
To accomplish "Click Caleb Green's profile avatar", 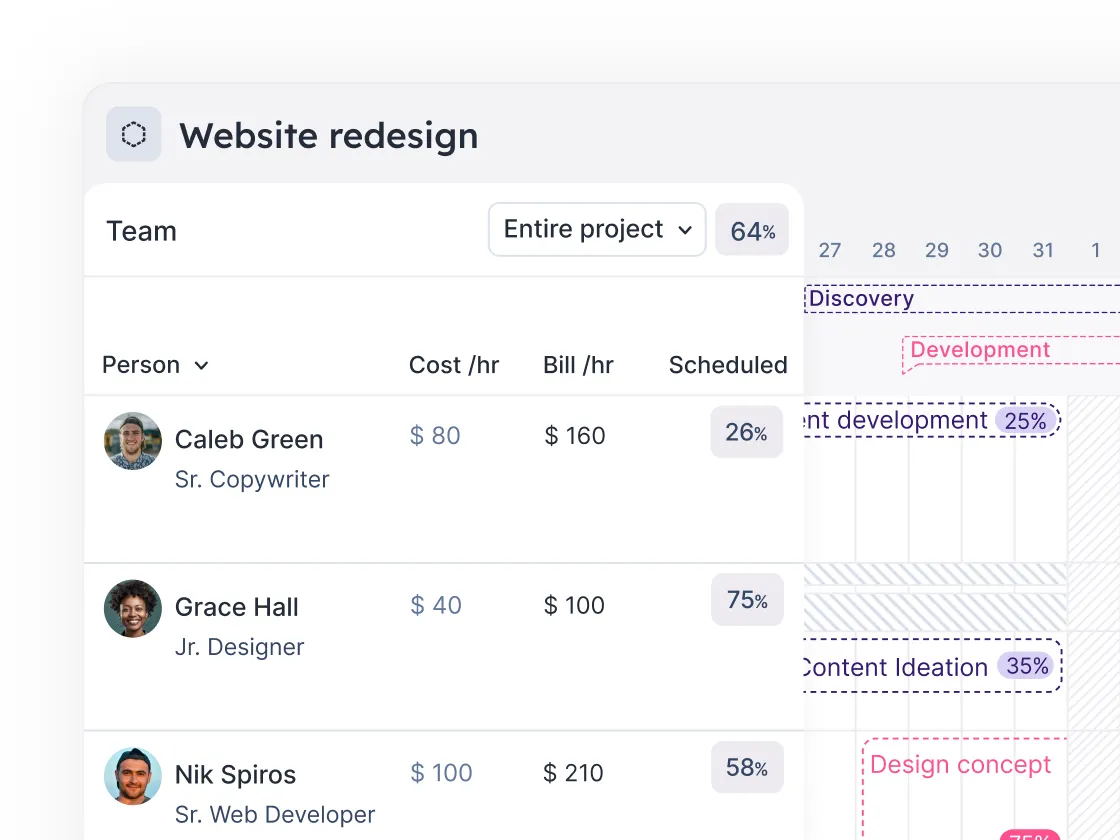I will click(x=132, y=440).
